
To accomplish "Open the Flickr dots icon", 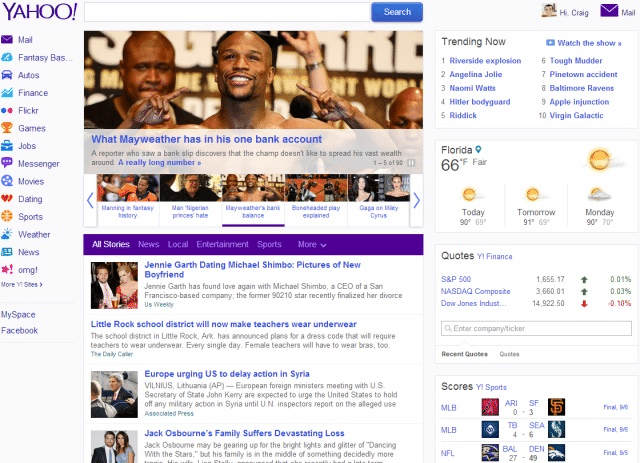I will tap(7, 111).
